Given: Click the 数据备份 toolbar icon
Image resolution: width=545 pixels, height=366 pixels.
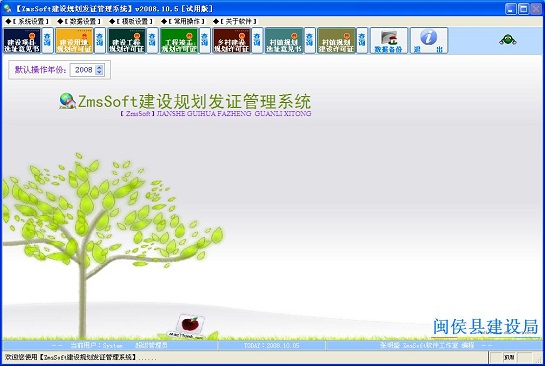Looking at the screenshot, I should (389, 41).
